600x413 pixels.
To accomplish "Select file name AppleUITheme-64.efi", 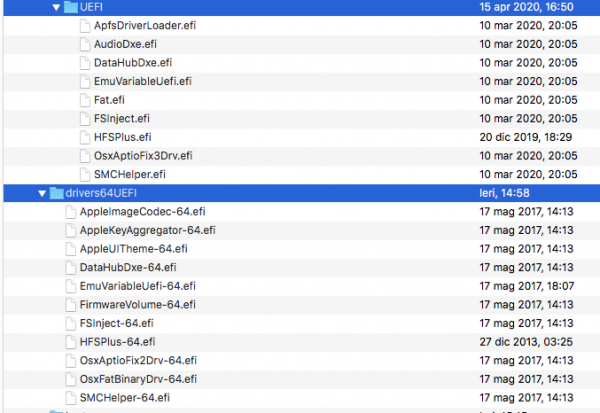I will point(134,249).
